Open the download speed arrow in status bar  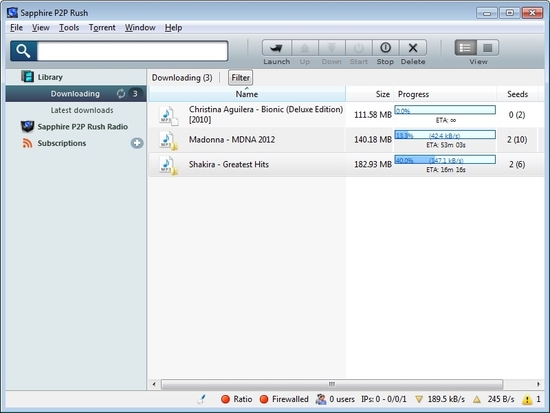click(x=419, y=399)
